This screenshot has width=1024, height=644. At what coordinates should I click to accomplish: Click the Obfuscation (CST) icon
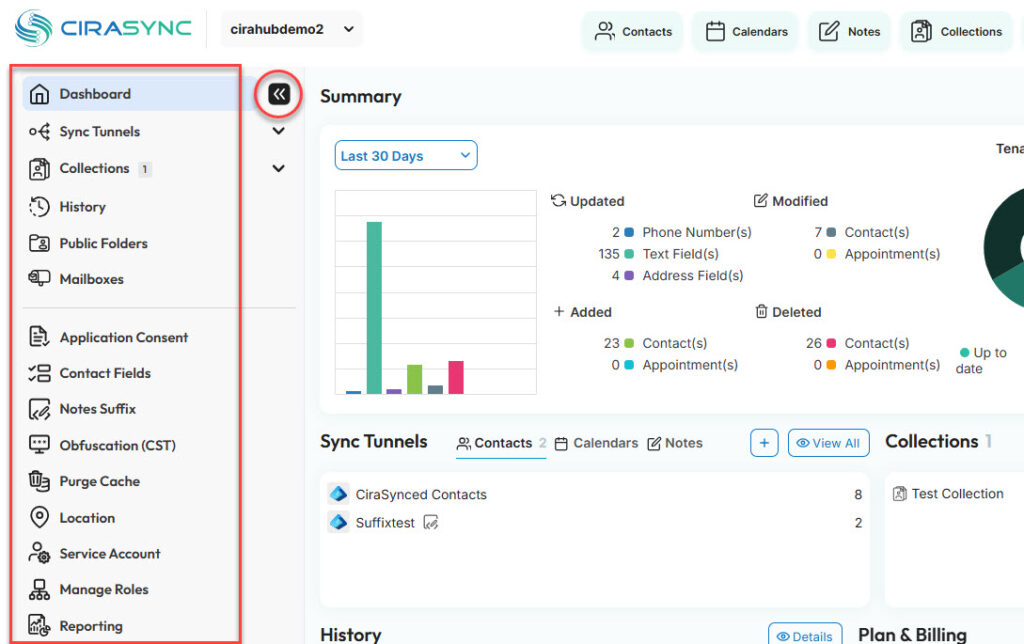(39, 445)
